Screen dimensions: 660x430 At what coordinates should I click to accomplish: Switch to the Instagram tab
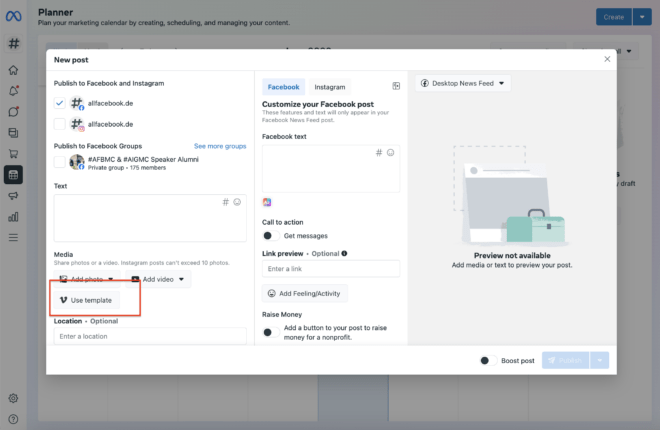pos(330,87)
